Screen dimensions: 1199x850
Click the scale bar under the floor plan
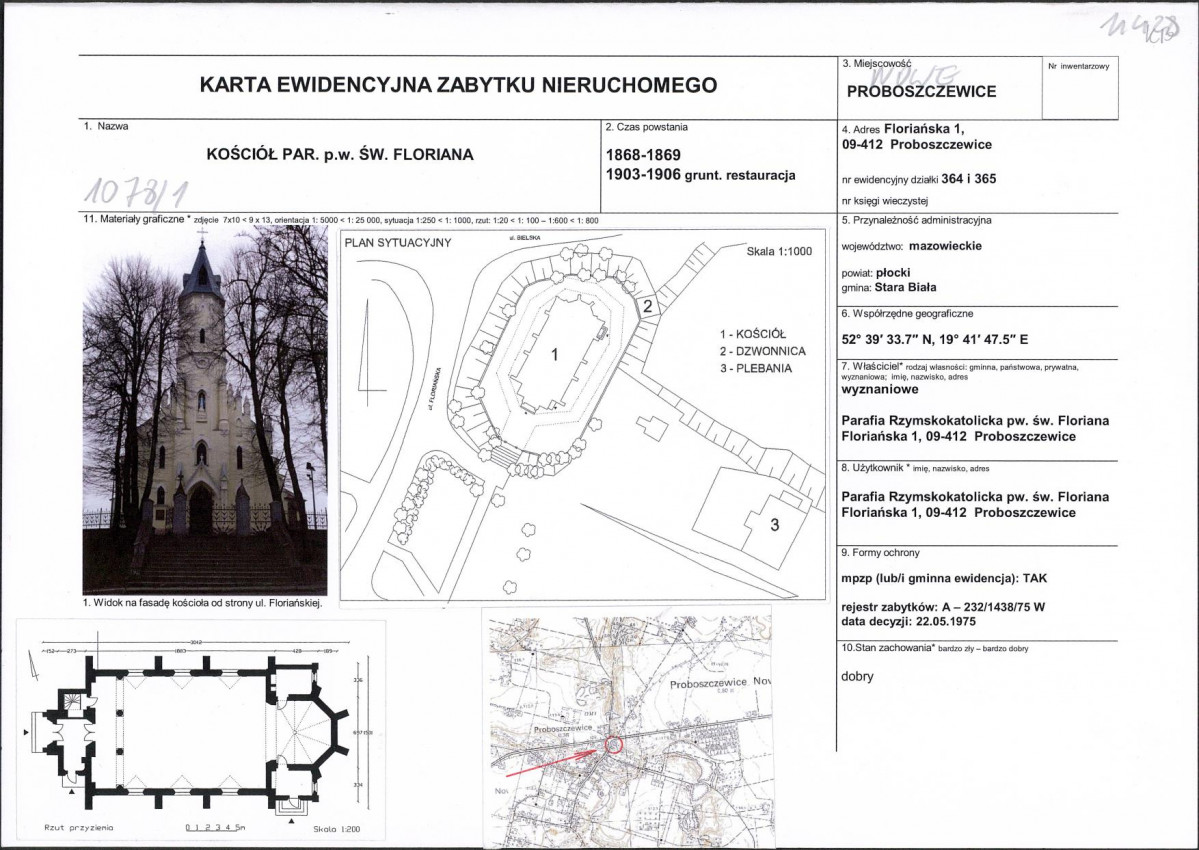pyautogui.click(x=216, y=828)
